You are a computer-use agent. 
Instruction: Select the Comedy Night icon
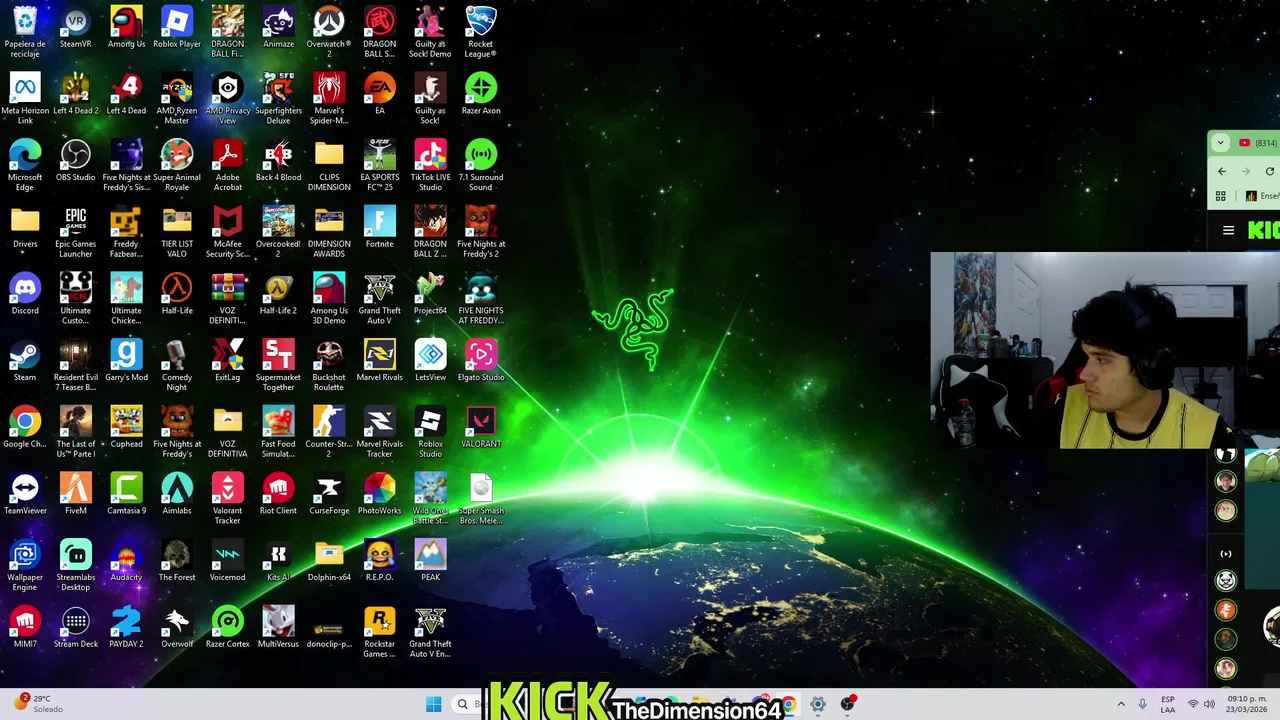pyautogui.click(x=177, y=365)
